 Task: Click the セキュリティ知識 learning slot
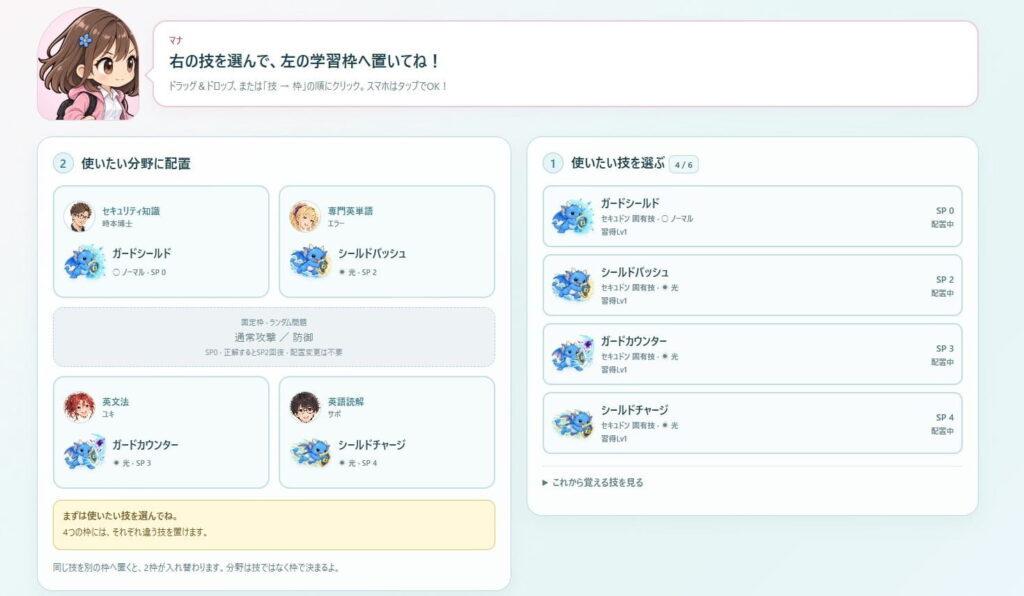coord(161,242)
